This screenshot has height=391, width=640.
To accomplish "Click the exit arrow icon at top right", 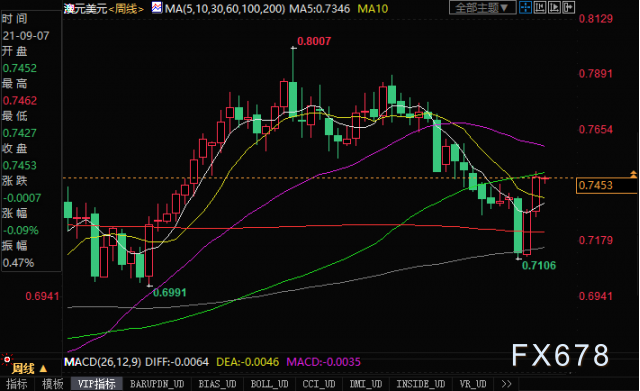I will (568, 7).
